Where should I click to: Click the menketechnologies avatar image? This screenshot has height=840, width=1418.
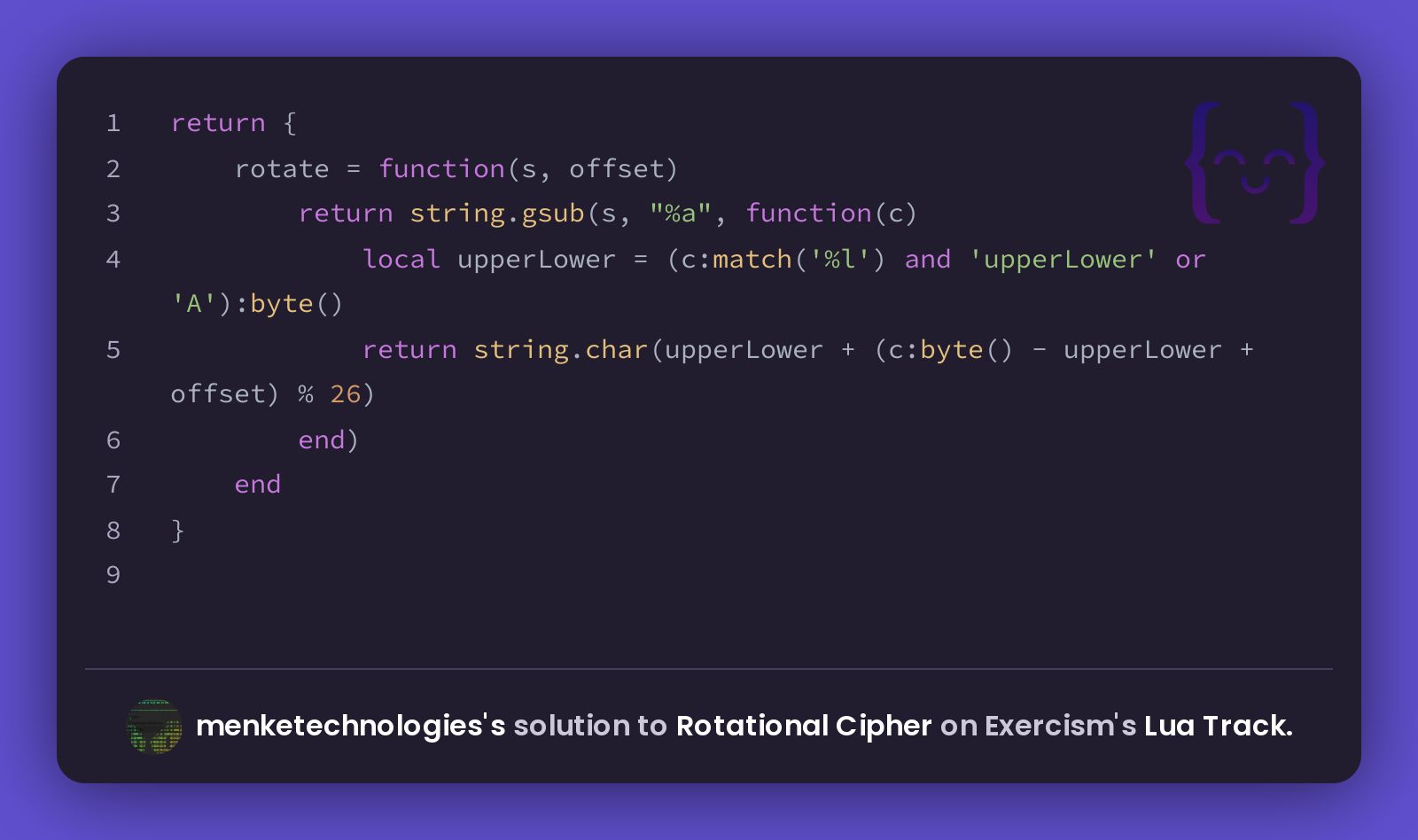pos(154,726)
